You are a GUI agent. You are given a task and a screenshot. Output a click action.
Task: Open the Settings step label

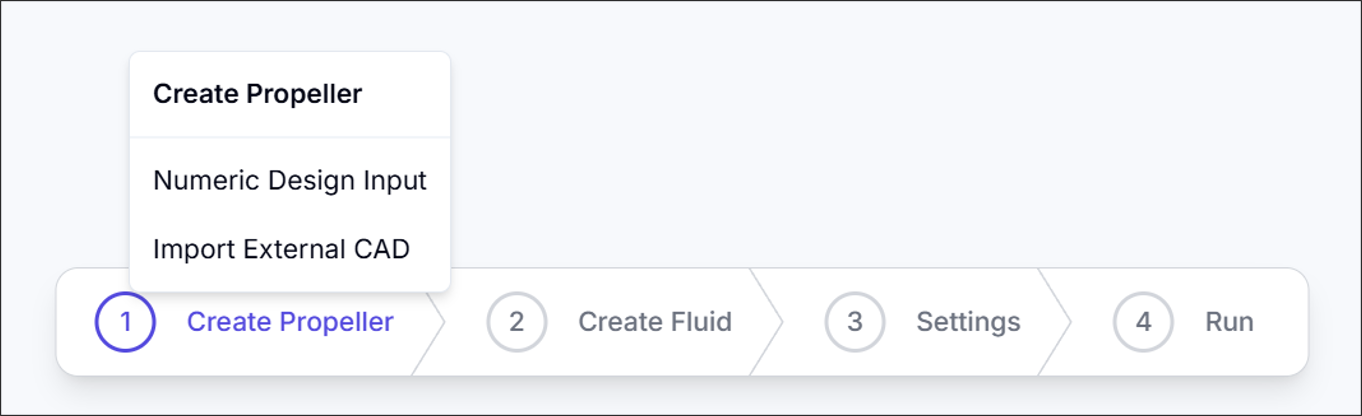pos(968,322)
